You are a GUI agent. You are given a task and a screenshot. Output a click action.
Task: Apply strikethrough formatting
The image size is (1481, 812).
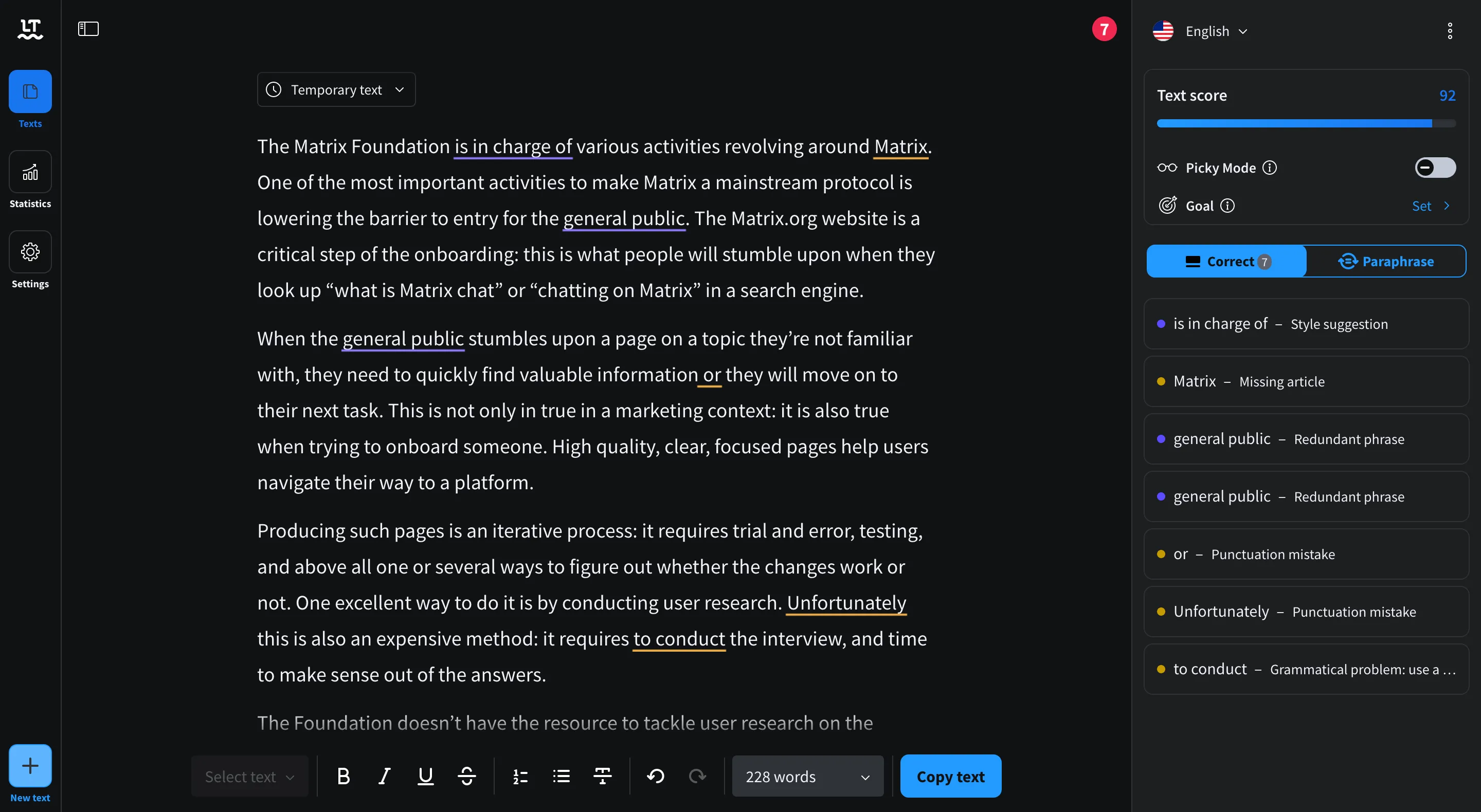point(467,777)
